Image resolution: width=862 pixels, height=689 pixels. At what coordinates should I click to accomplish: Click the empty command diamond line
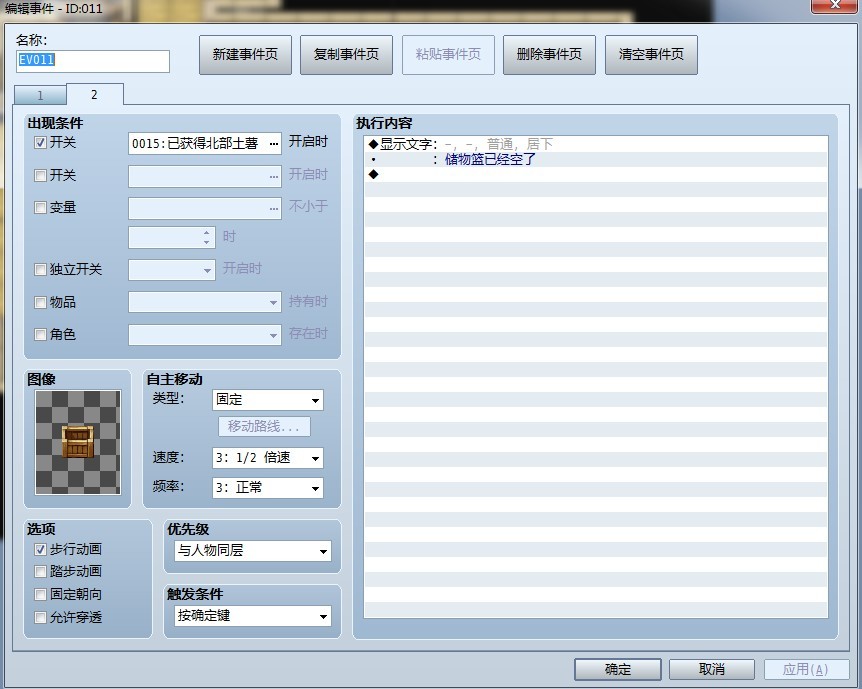point(595,174)
